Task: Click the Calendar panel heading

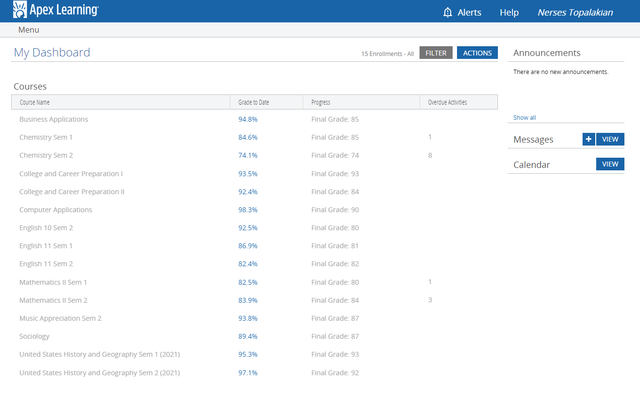Action: click(531, 165)
